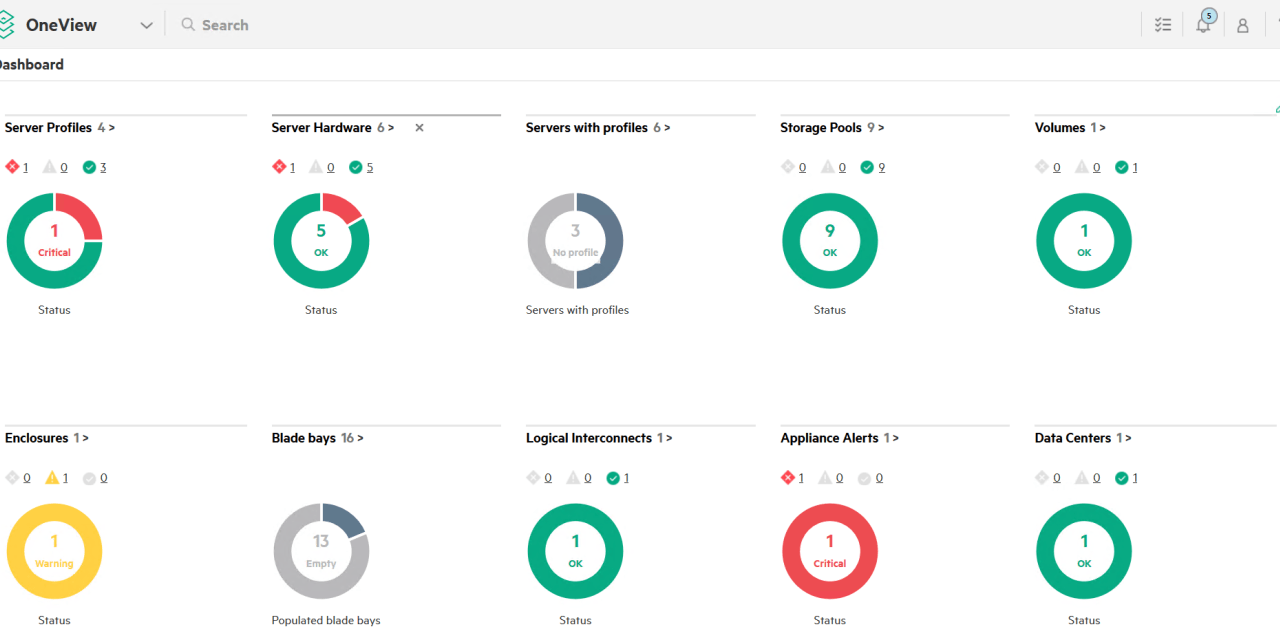Open the Data Centers panel title link
This screenshot has width=1280, height=640.
pos(1071,437)
